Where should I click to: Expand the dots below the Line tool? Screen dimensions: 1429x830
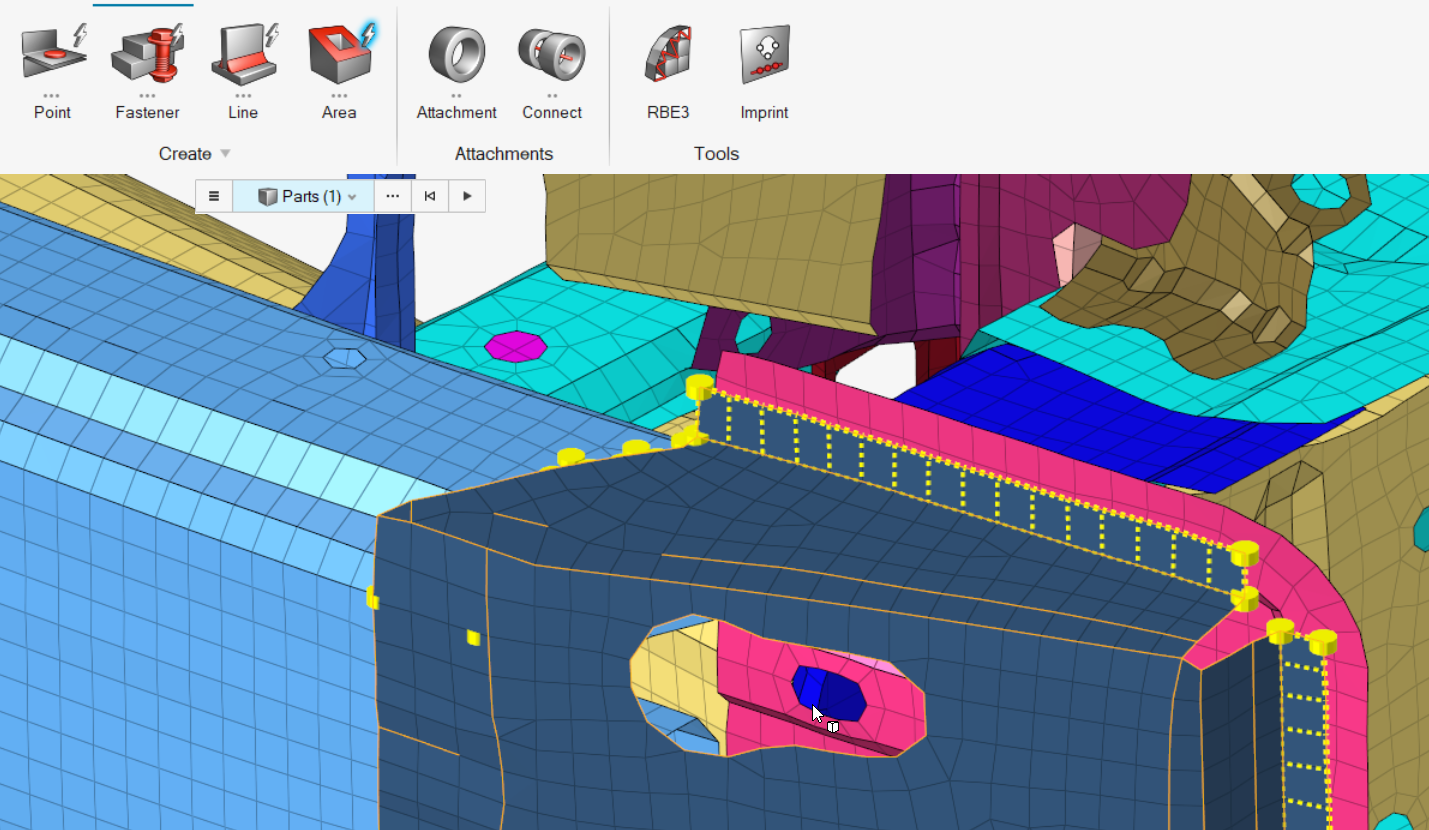[x=243, y=96]
